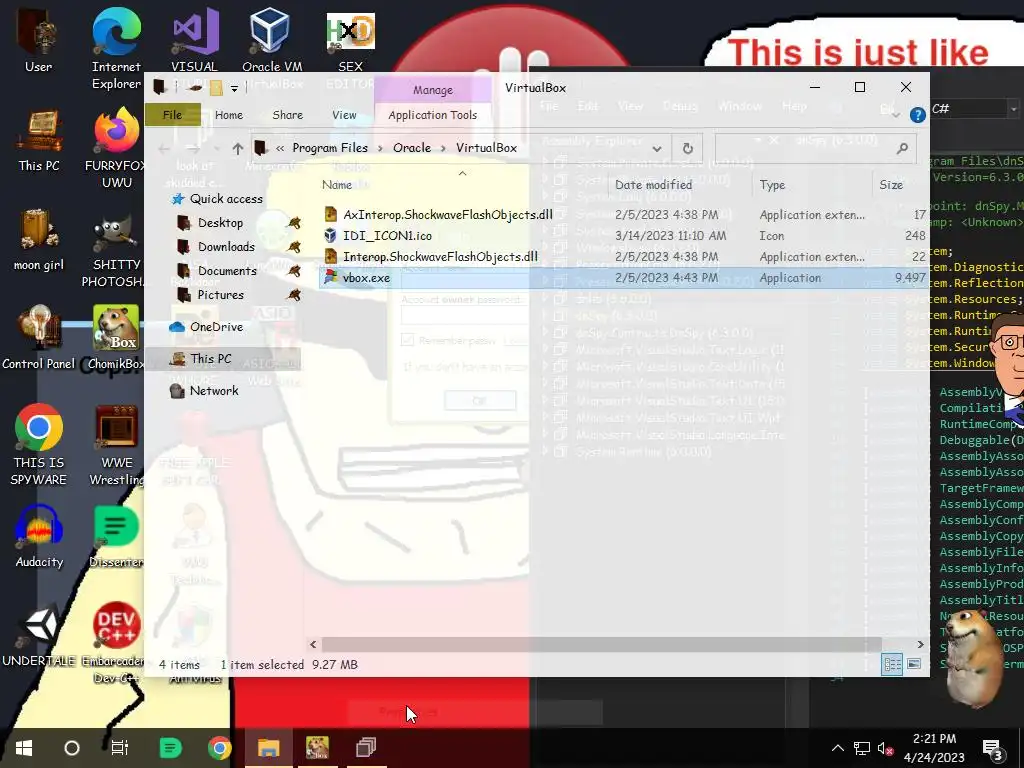The width and height of the screenshot is (1024, 768).
Task: Expand the address path double chevron
Action: click(280, 148)
